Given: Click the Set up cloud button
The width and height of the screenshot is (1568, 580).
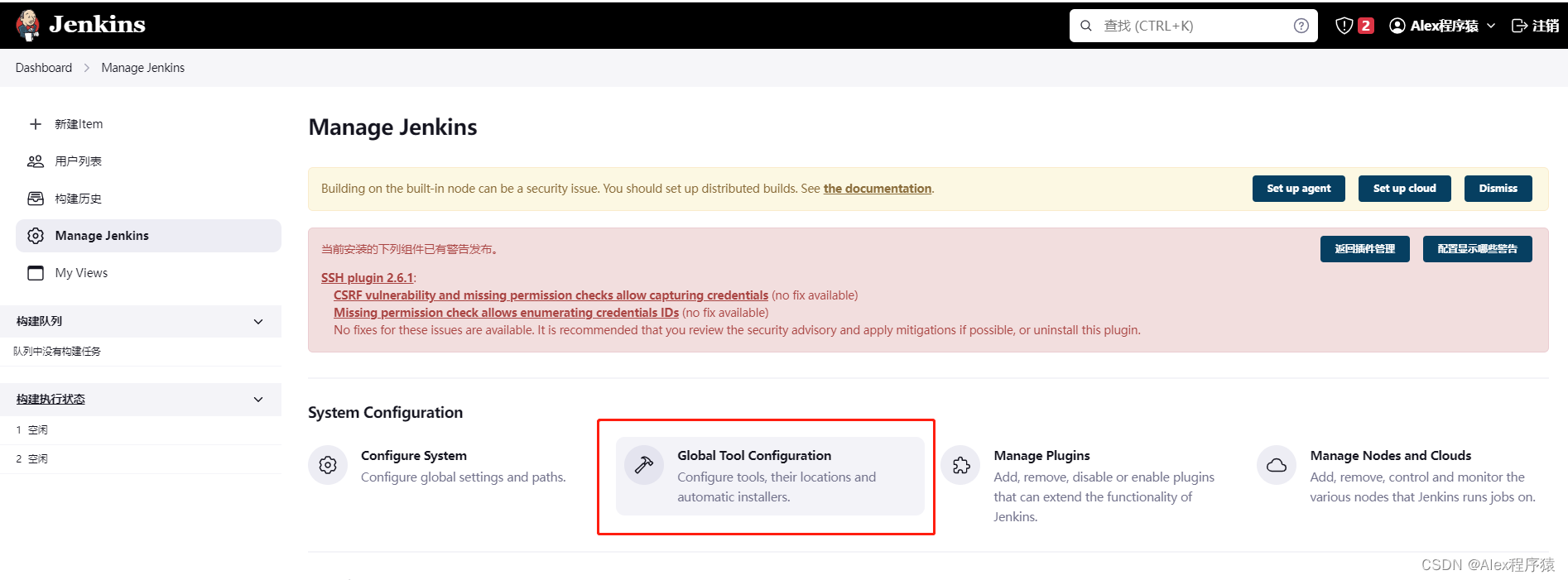Looking at the screenshot, I should coord(1404,189).
